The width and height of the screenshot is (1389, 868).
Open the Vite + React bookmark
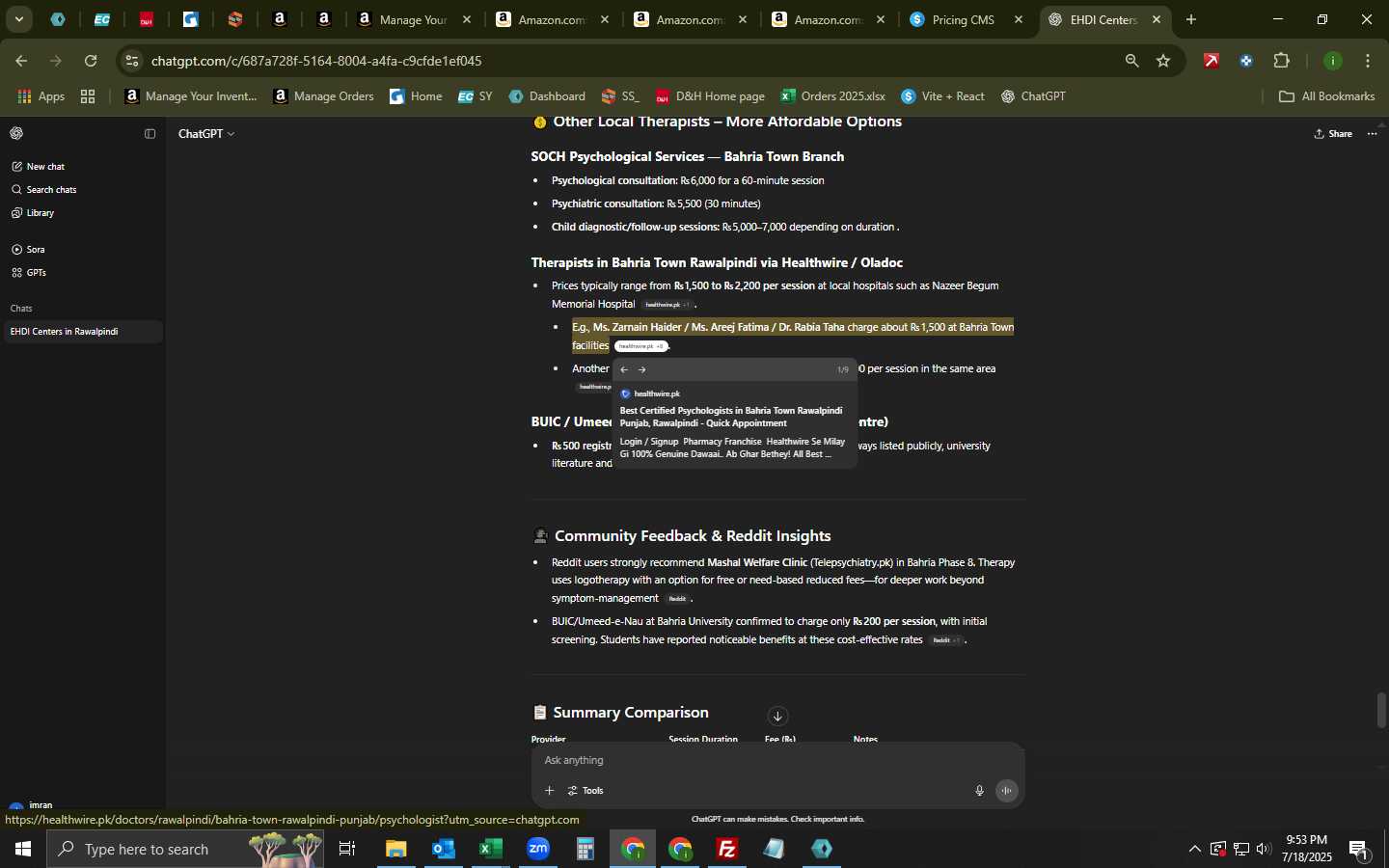point(943,96)
